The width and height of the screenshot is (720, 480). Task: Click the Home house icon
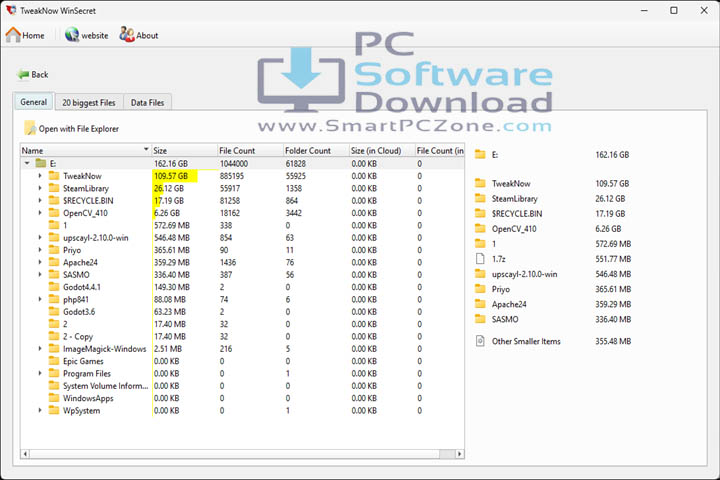(13, 35)
